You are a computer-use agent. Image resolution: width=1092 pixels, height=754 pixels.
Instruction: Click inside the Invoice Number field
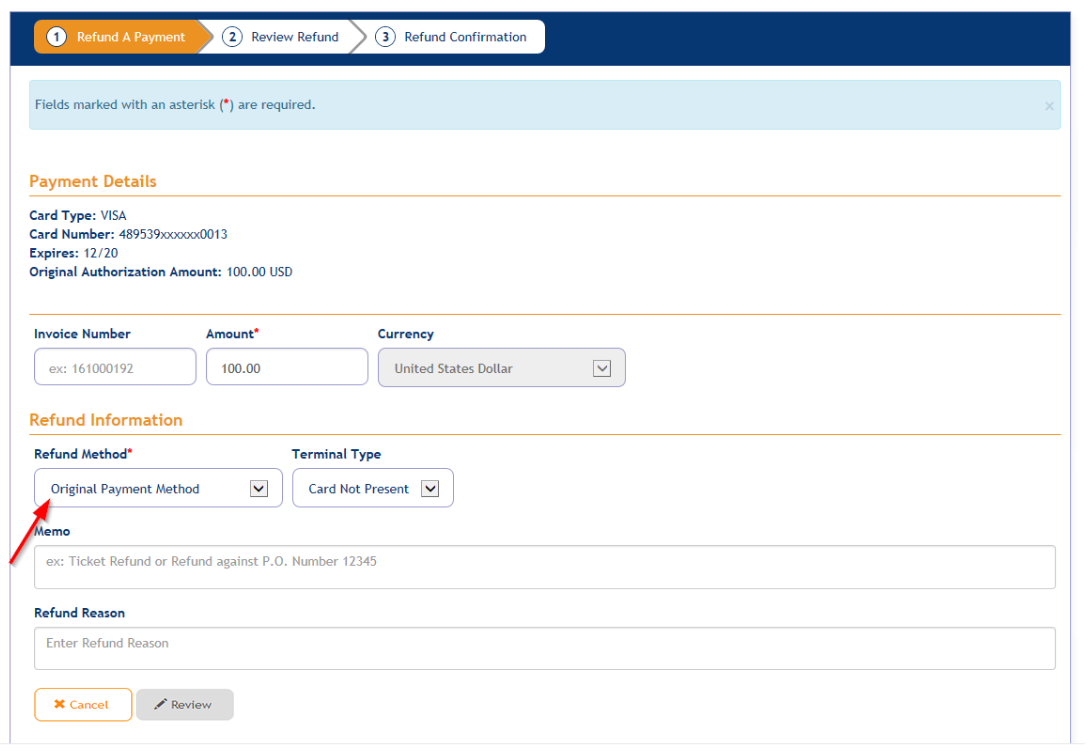[x=115, y=367]
